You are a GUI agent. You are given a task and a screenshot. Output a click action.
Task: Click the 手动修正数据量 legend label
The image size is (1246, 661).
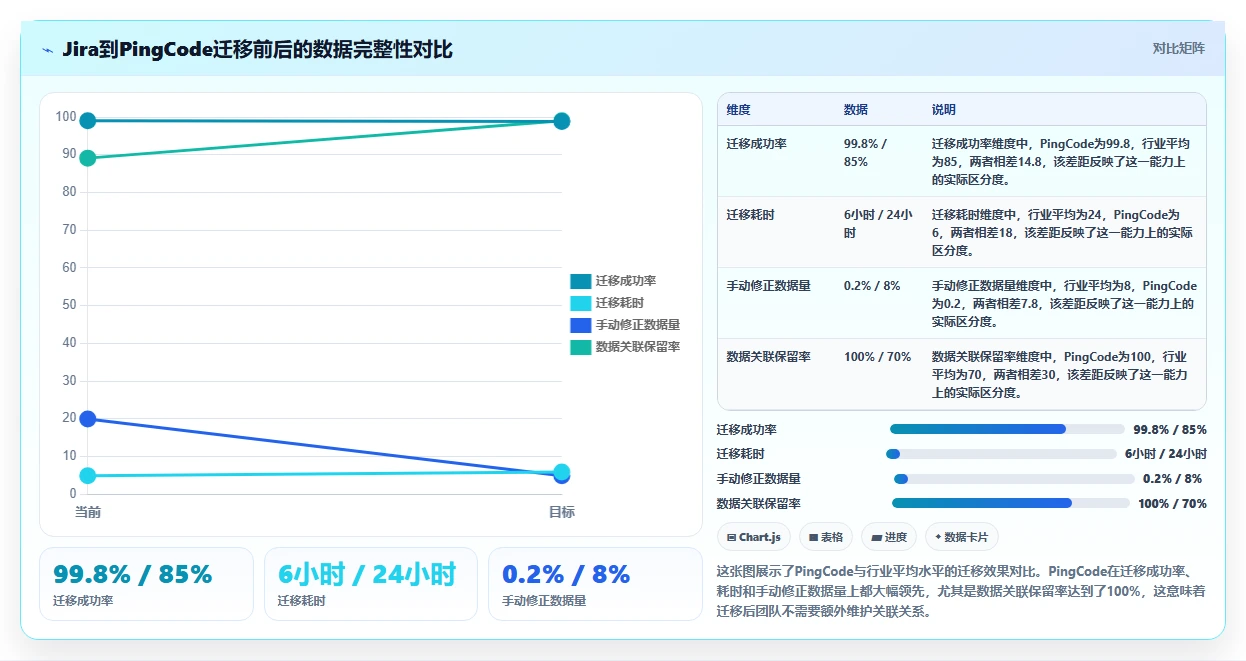tap(638, 325)
